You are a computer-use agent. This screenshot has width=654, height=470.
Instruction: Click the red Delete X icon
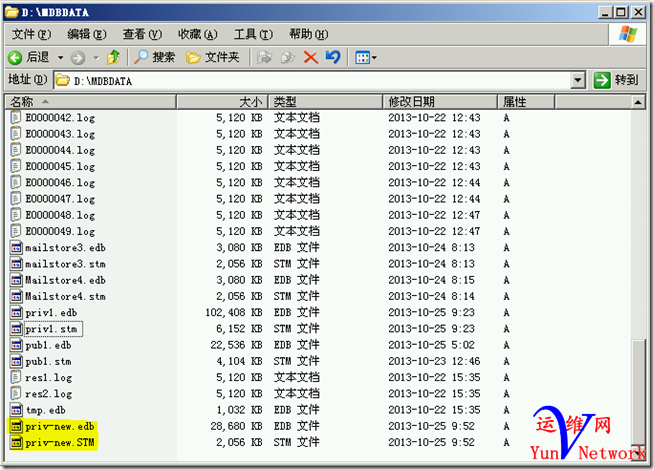[x=311, y=58]
